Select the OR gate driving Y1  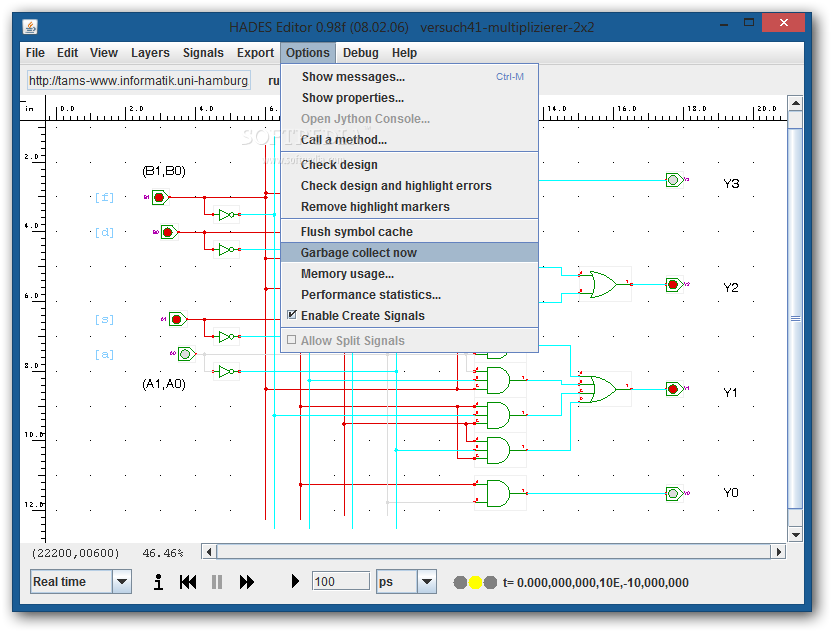click(604, 389)
